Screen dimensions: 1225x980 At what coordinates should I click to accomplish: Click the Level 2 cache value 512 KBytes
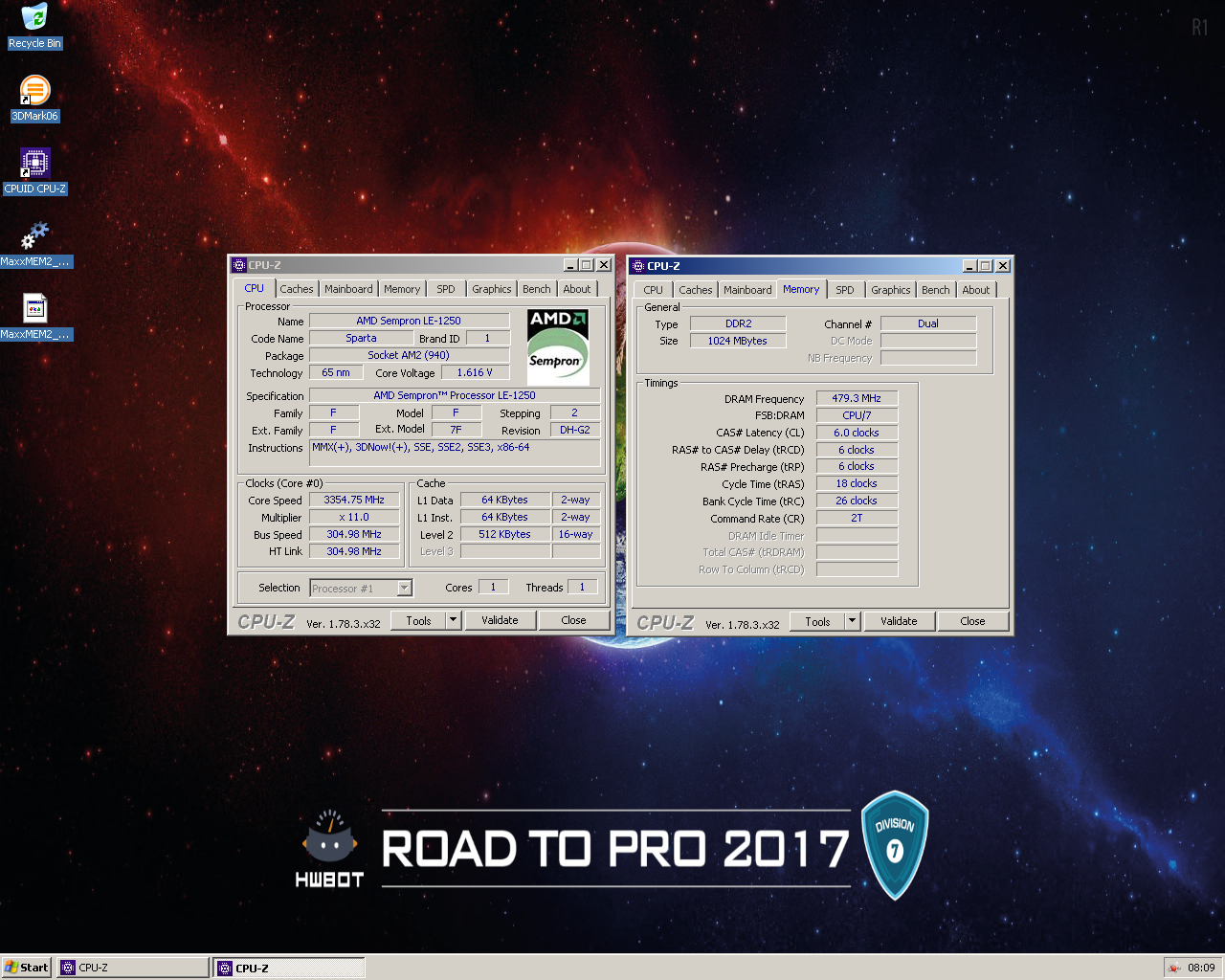pyautogui.click(x=504, y=534)
